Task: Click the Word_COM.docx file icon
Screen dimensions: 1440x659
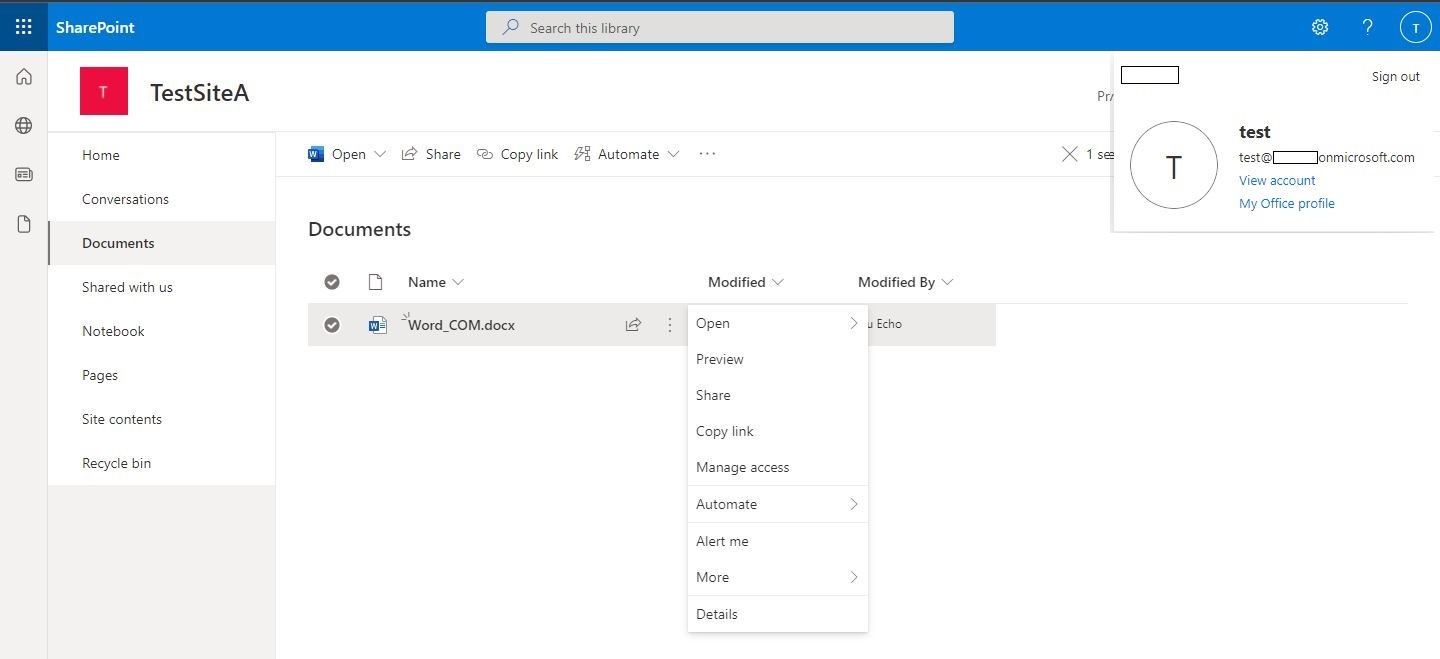Action: [x=378, y=325]
